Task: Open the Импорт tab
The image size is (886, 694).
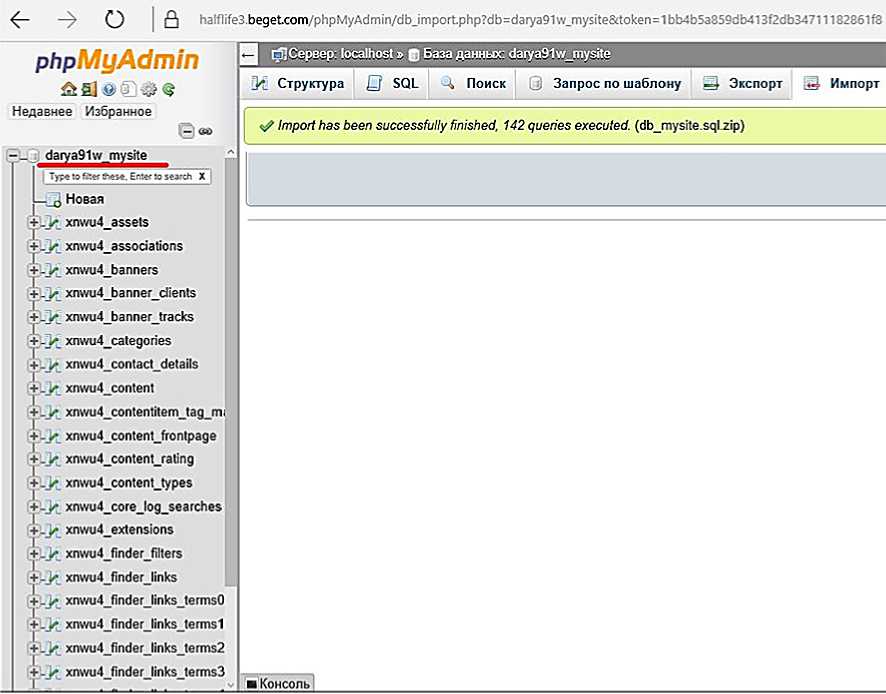Action: (841, 84)
